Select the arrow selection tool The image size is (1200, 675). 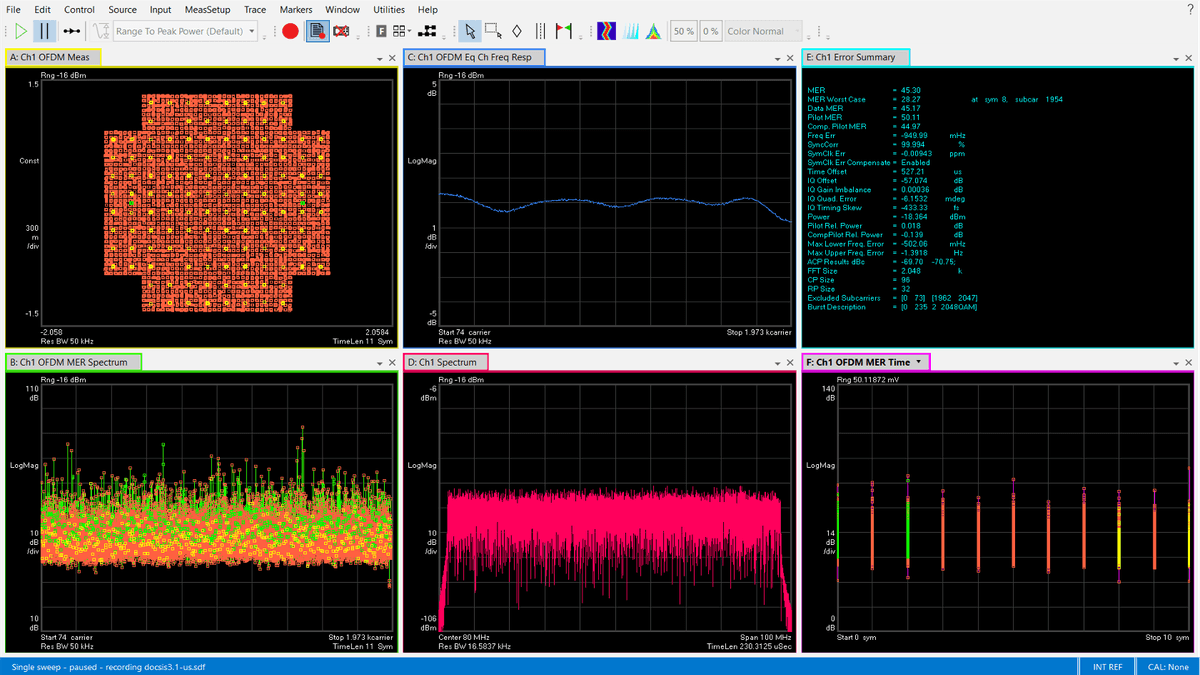468,30
